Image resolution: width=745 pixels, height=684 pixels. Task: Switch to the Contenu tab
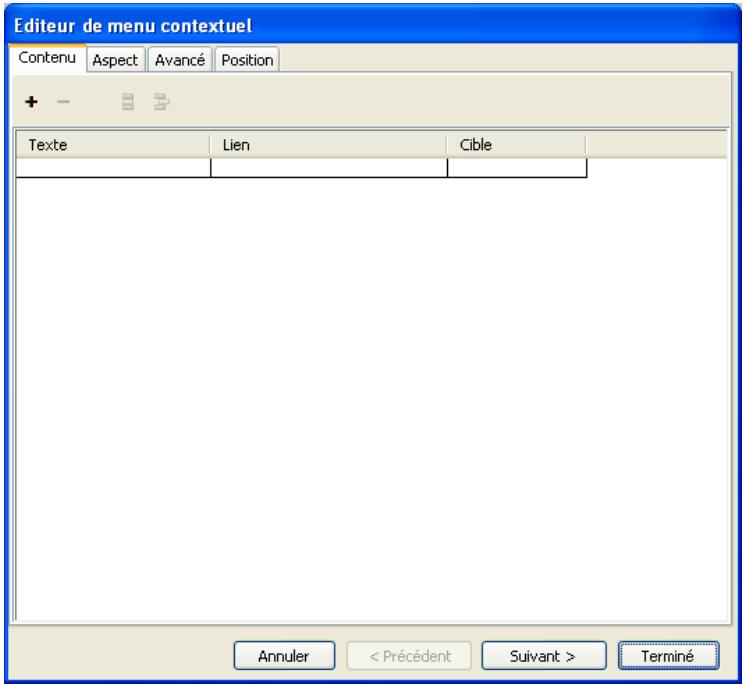(x=47, y=58)
